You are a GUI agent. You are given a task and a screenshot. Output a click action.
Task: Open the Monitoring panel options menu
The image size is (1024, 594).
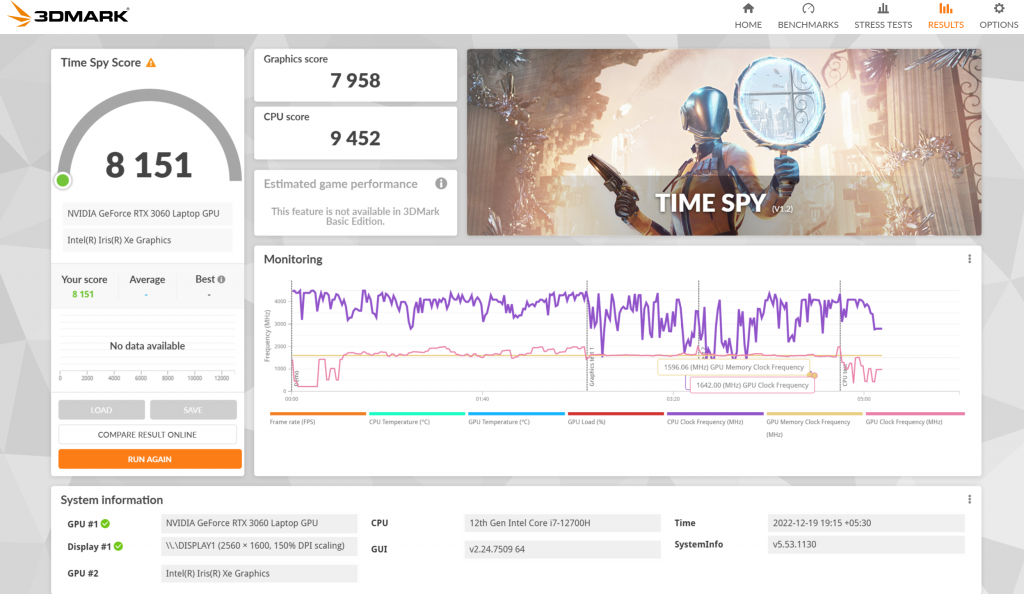(x=968, y=259)
